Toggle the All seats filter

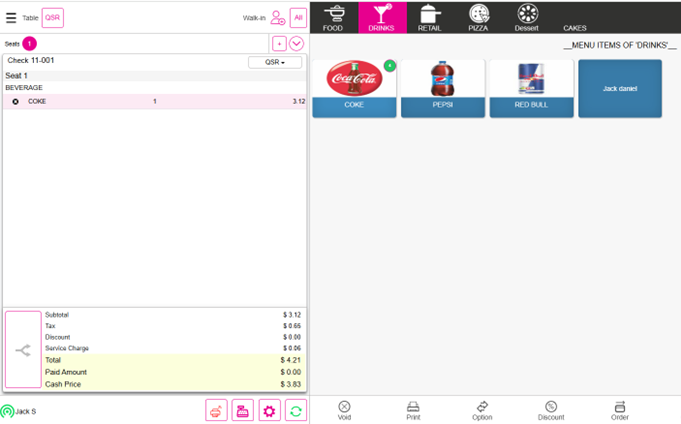[298, 18]
